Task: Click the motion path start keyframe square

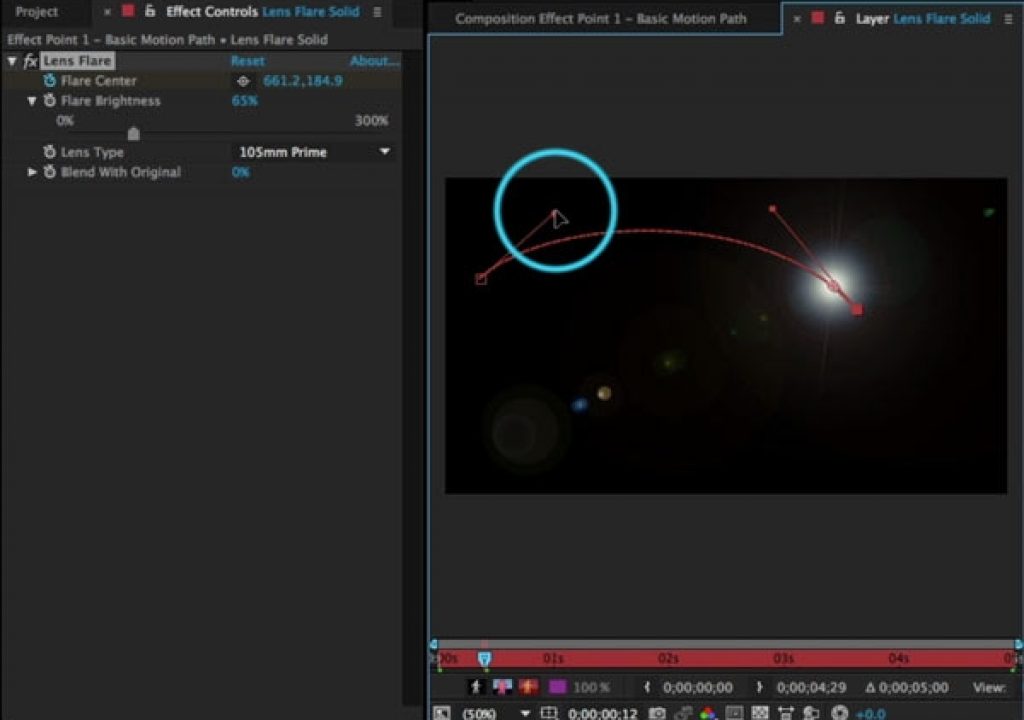Action: 481,280
